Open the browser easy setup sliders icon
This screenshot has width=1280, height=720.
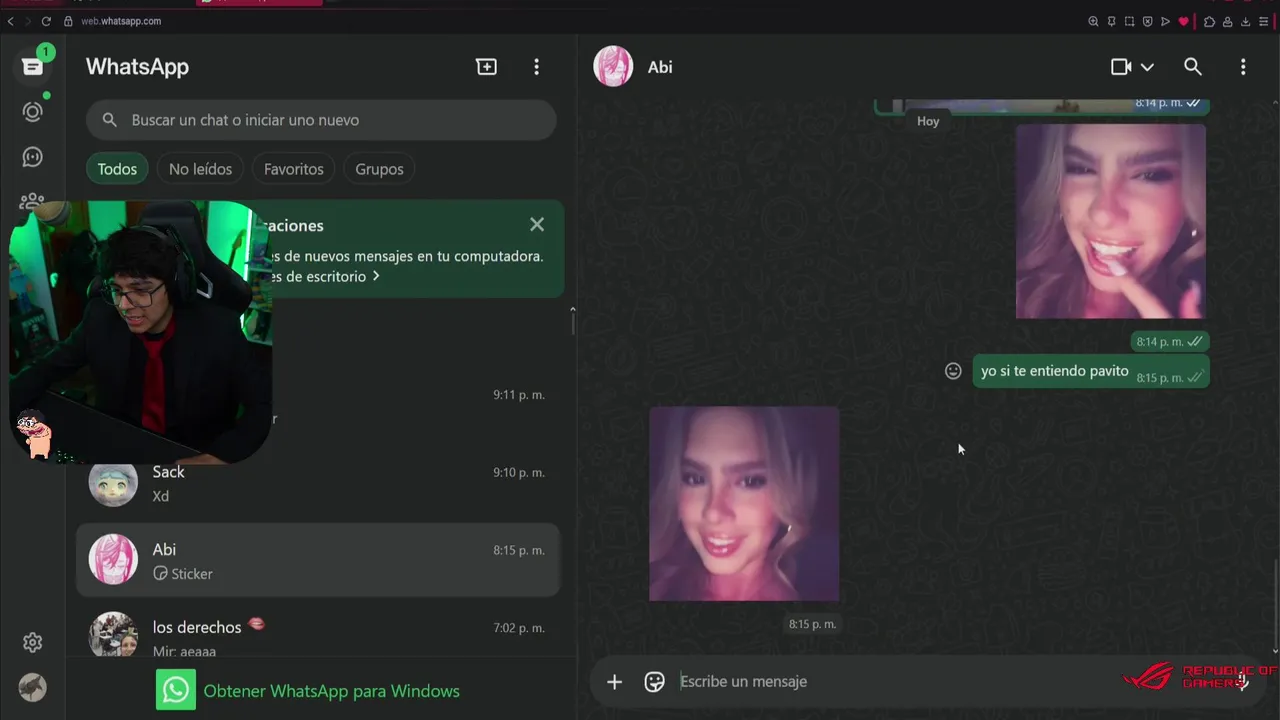[x=1263, y=21]
